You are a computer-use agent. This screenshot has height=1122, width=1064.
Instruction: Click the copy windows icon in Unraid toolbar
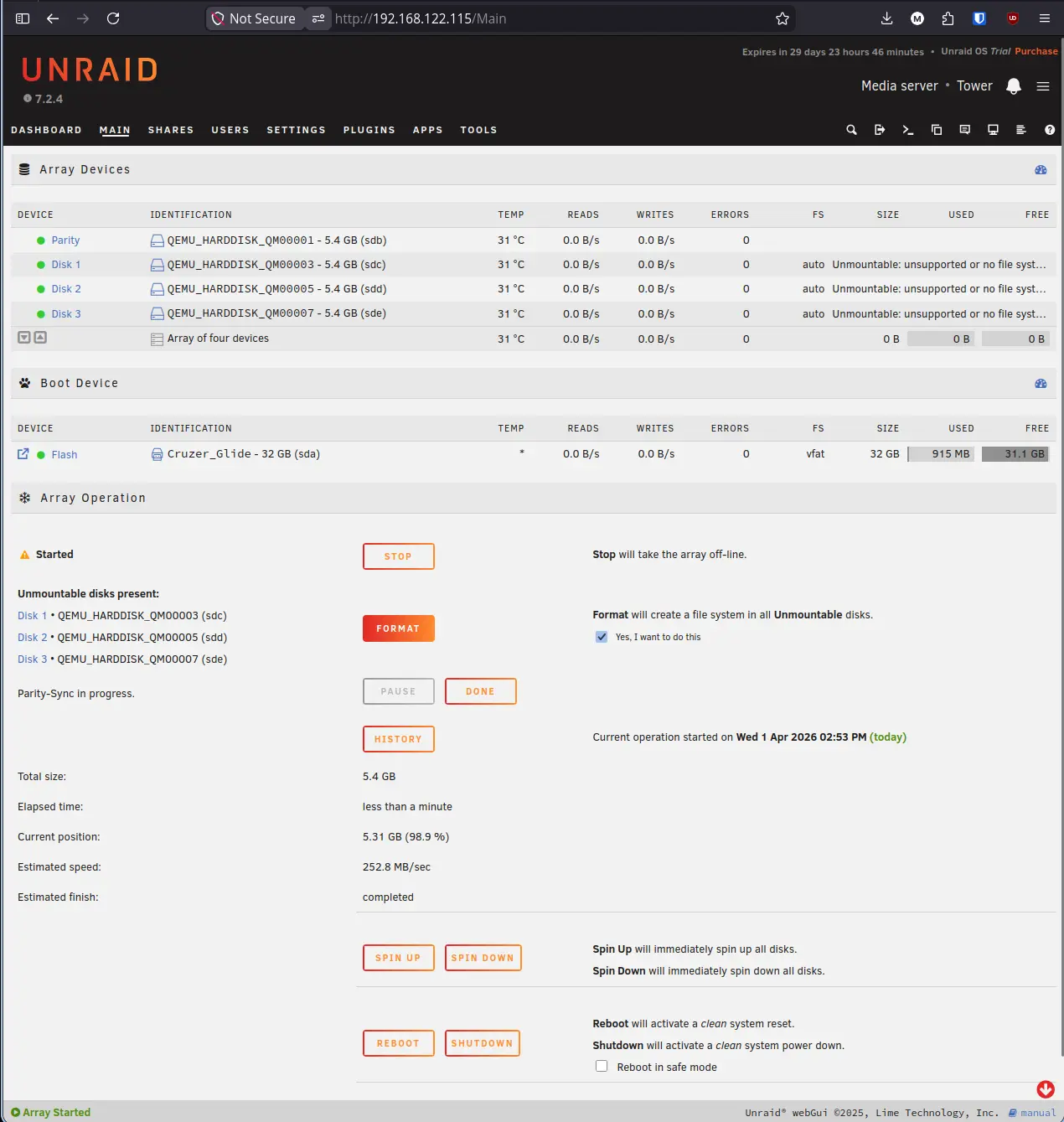tap(937, 130)
